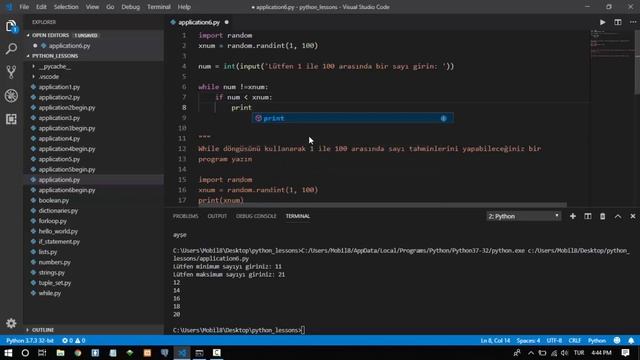Screen dimensions: 640x360
Task: Open the Explorer view in activity bar
Action: pyautogui.click(x=11, y=26)
